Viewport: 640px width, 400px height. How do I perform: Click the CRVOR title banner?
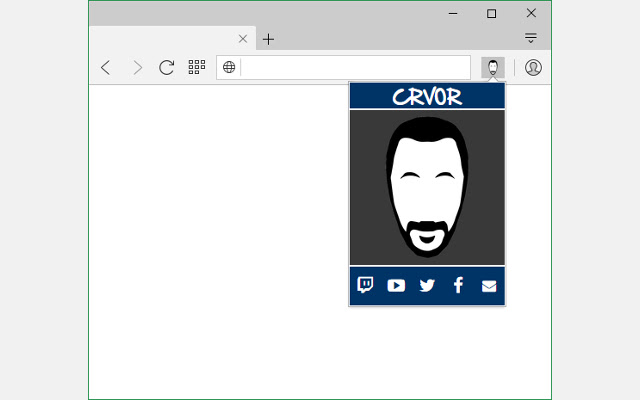pyautogui.click(x=427, y=96)
